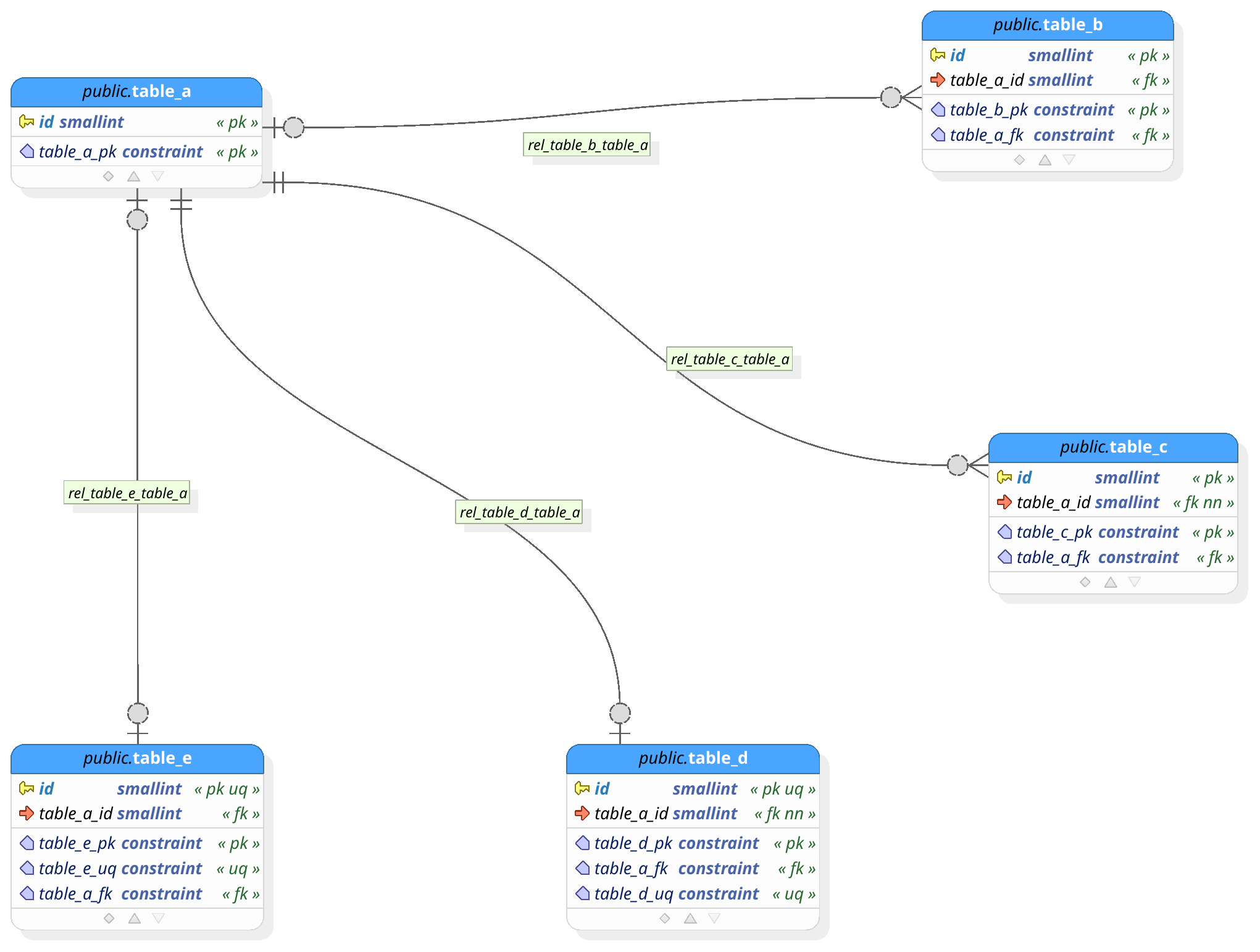Viewport: 1260px width, 952px height.
Task: Click the constraint icon for table_a_fk in table_c
Action: click(1005, 557)
